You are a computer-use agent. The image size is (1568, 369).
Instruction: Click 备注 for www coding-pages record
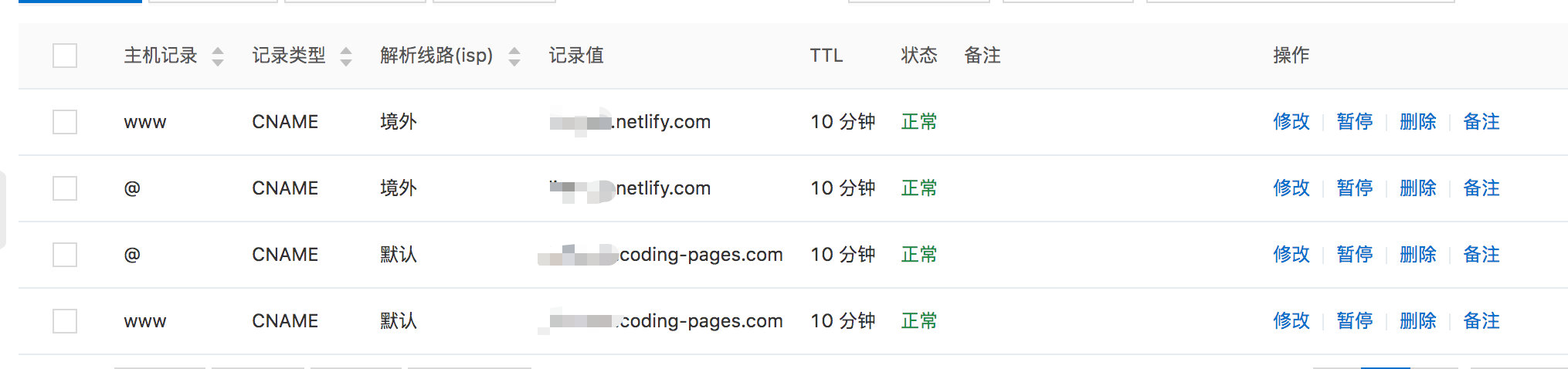coord(1481,321)
